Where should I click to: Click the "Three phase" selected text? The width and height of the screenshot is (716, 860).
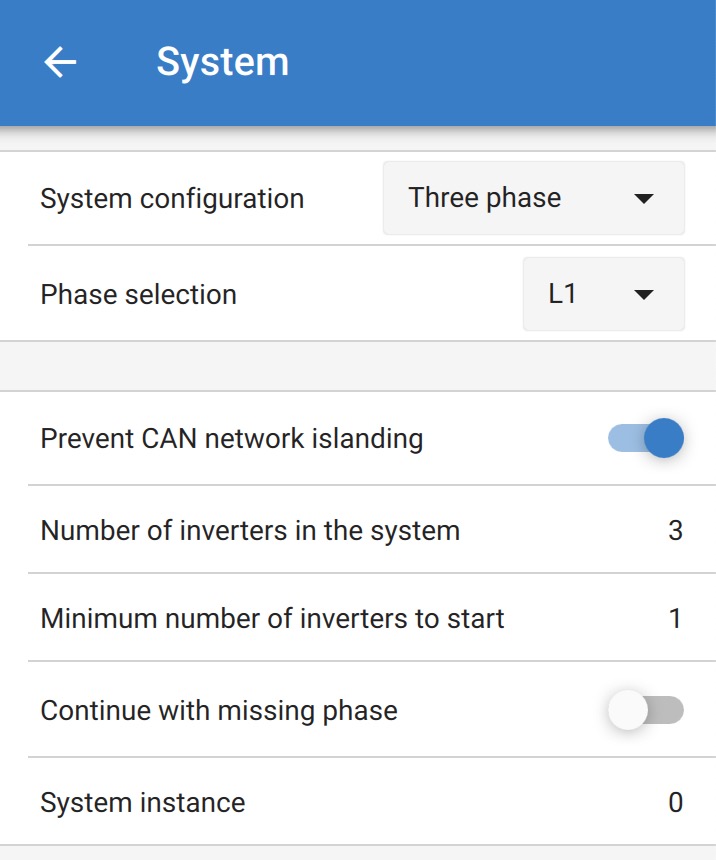pyautogui.click(x=484, y=198)
